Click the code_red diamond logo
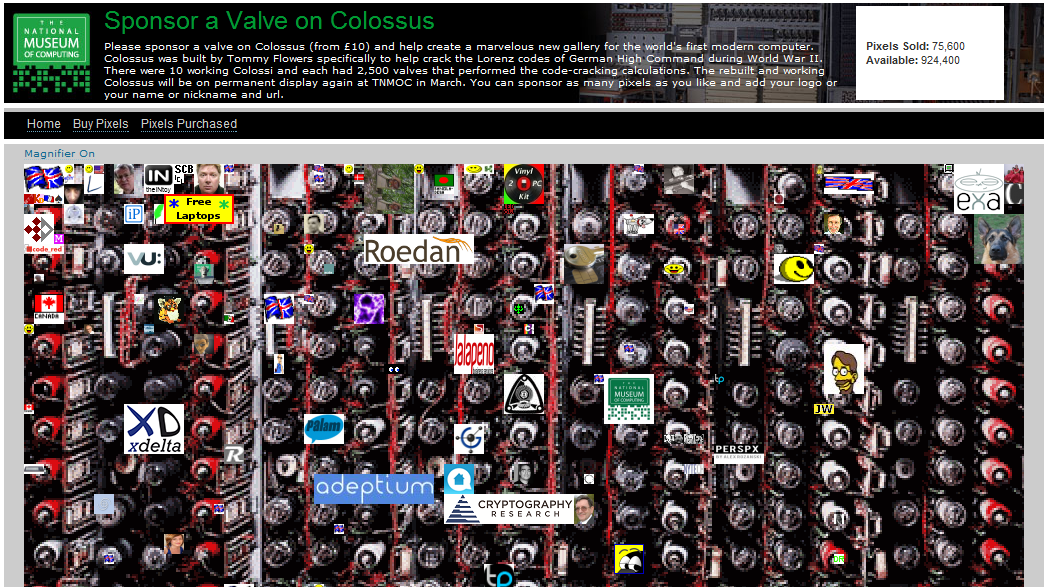The width and height of the screenshot is (1048, 587). 43,234
